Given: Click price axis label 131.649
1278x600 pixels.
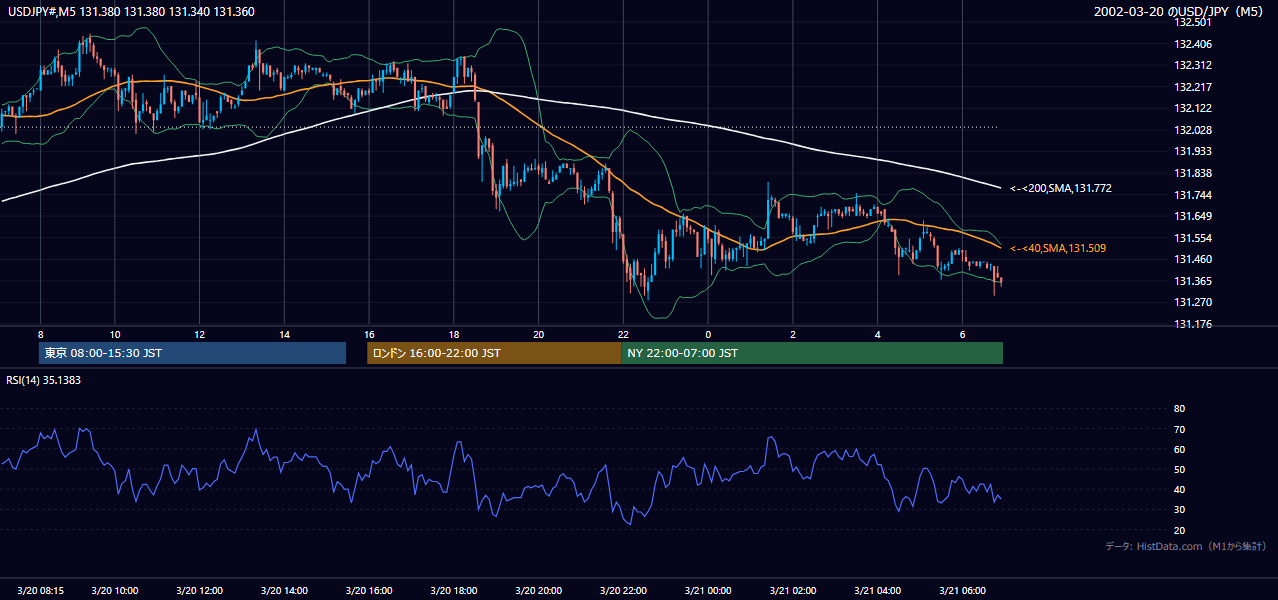Looking at the screenshot, I should pyautogui.click(x=1192, y=216).
